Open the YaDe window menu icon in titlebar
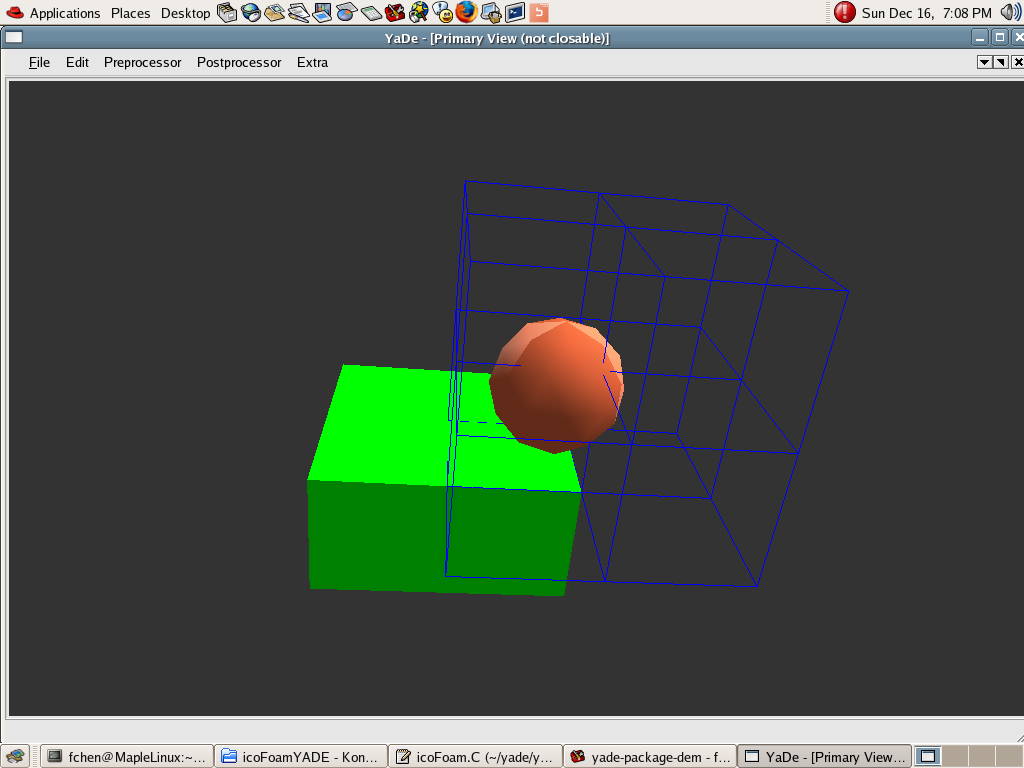The height and width of the screenshot is (768, 1024). tap(13, 38)
